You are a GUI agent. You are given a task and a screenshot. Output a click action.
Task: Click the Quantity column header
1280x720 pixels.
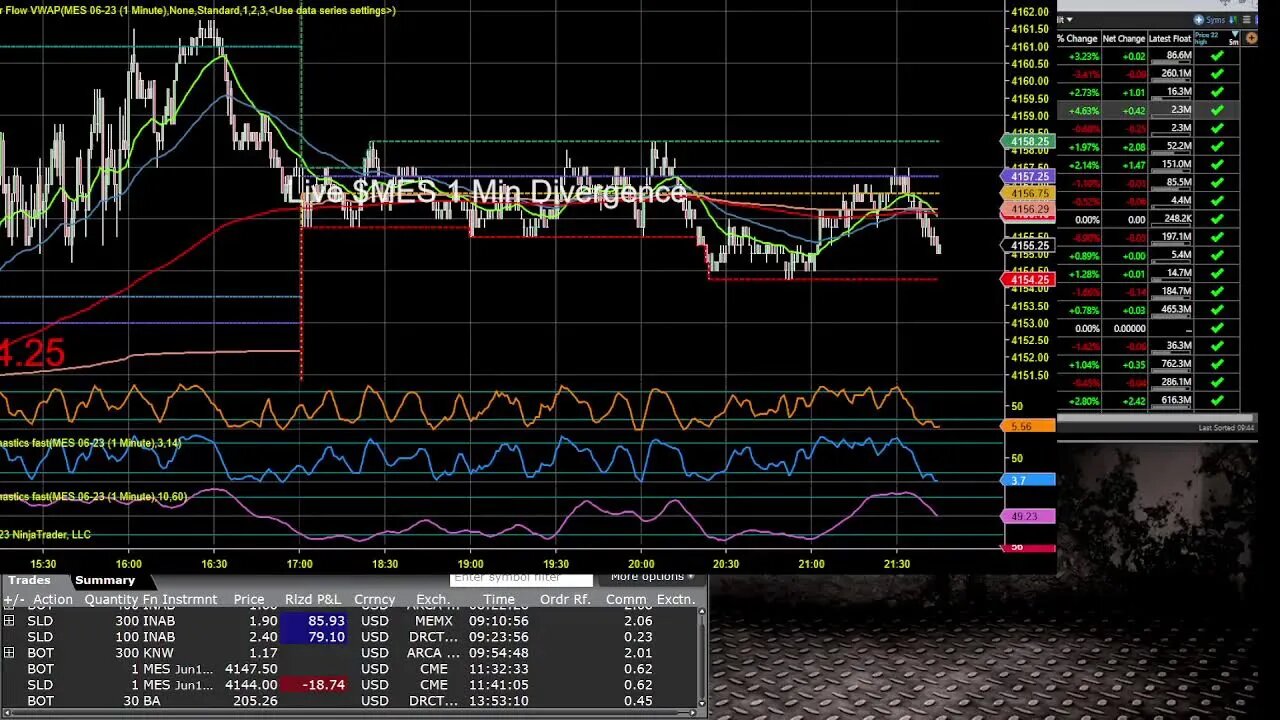[x=111, y=600]
